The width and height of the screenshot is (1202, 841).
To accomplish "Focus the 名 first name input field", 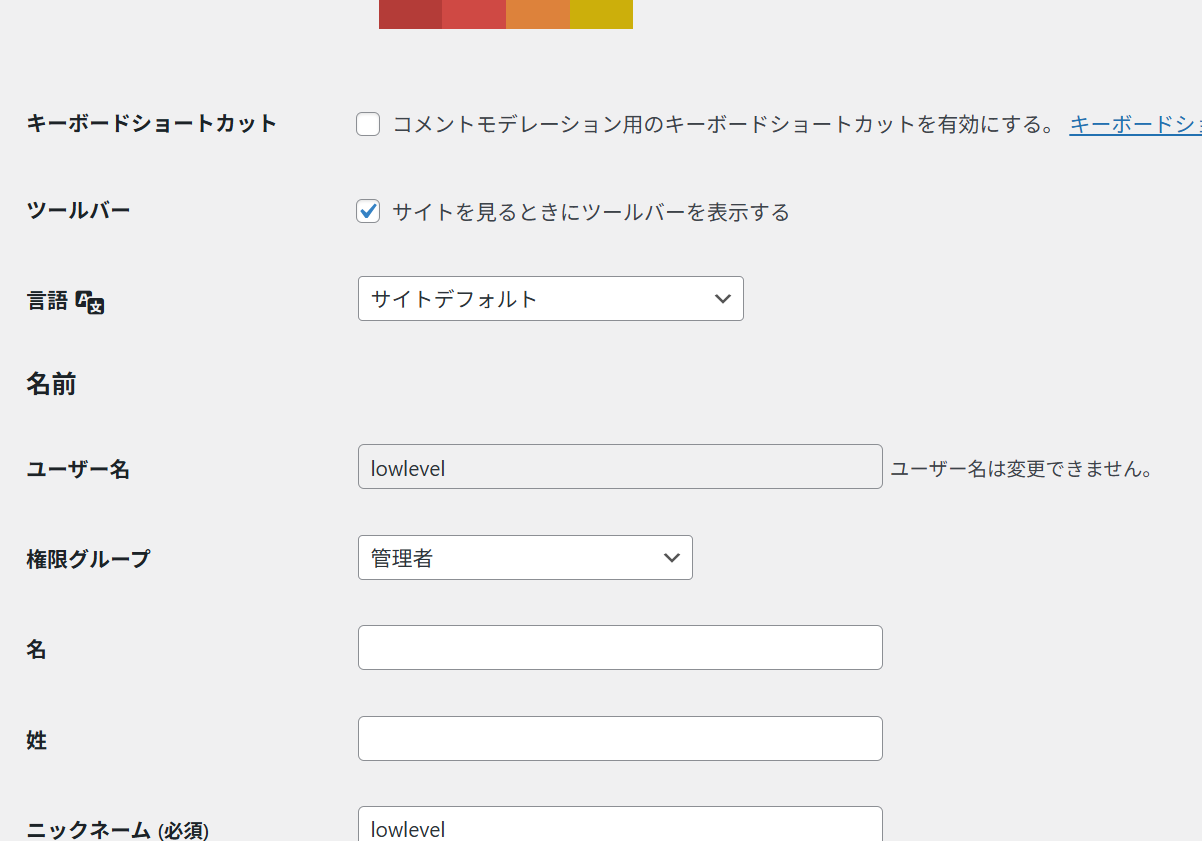I will coord(620,648).
